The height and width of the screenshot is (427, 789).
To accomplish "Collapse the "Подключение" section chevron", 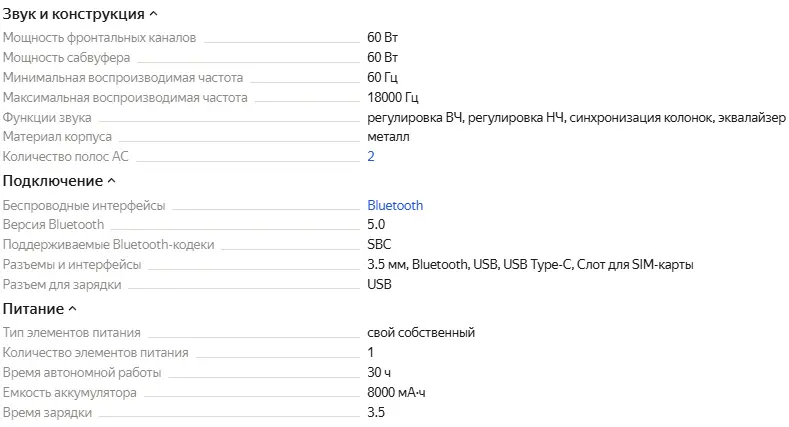I will [112, 181].
